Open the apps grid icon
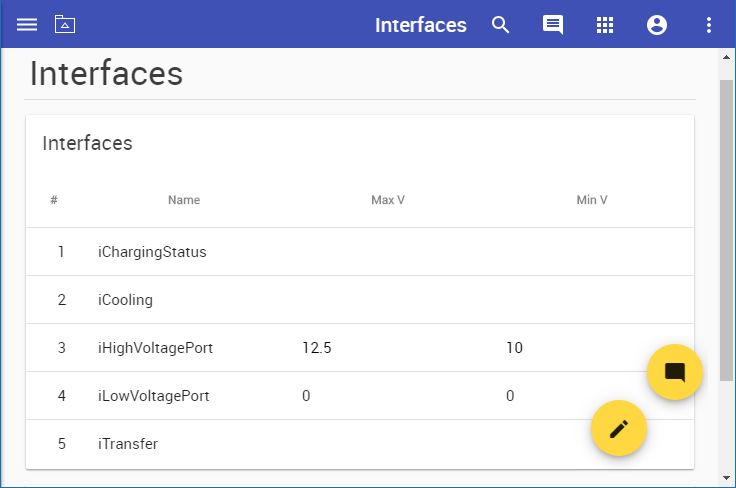Image resolution: width=736 pixels, height=488 pixels. (605, 25)
